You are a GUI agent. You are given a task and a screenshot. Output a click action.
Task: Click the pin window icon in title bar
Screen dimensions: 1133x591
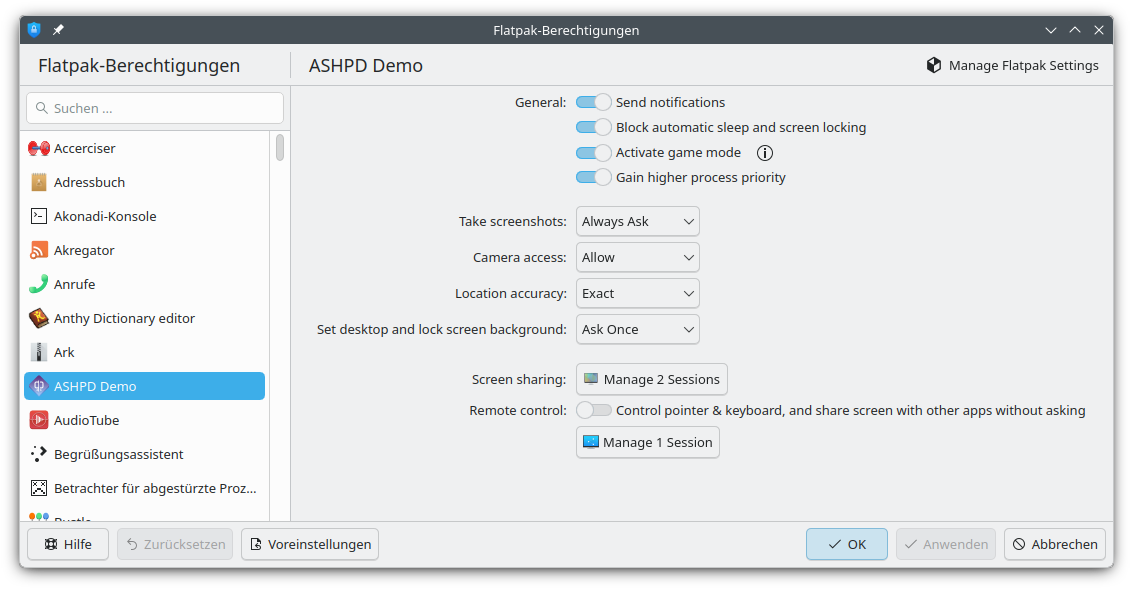[x=59, y=30]
